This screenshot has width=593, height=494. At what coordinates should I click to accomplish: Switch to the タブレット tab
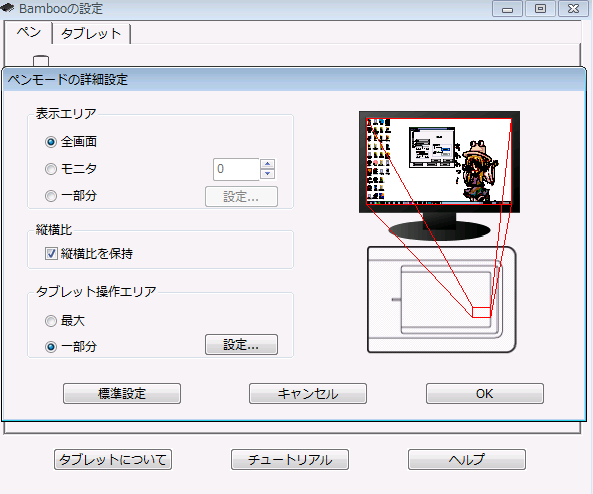point(91,34)
